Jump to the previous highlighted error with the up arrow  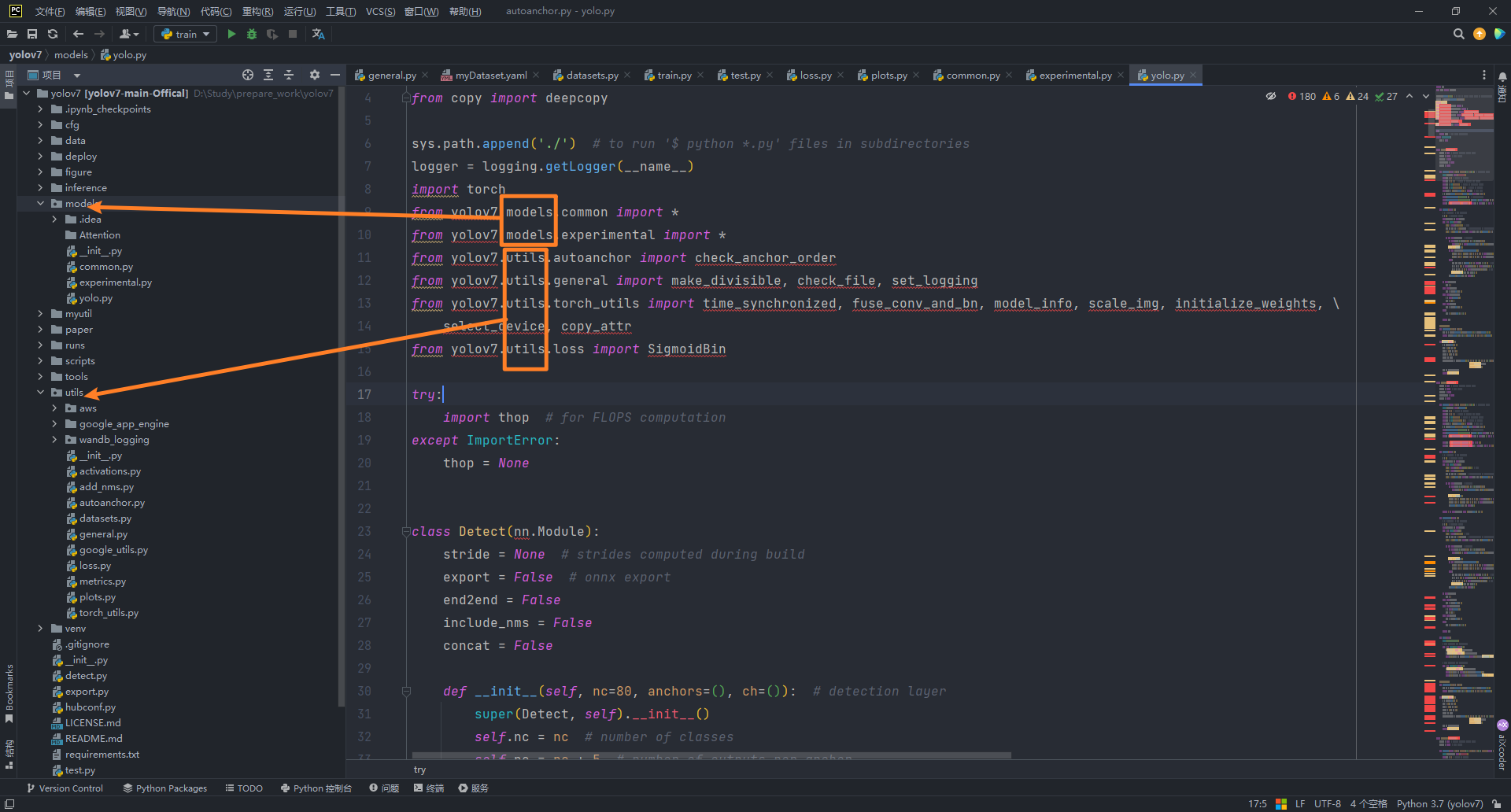[1409, 96]
